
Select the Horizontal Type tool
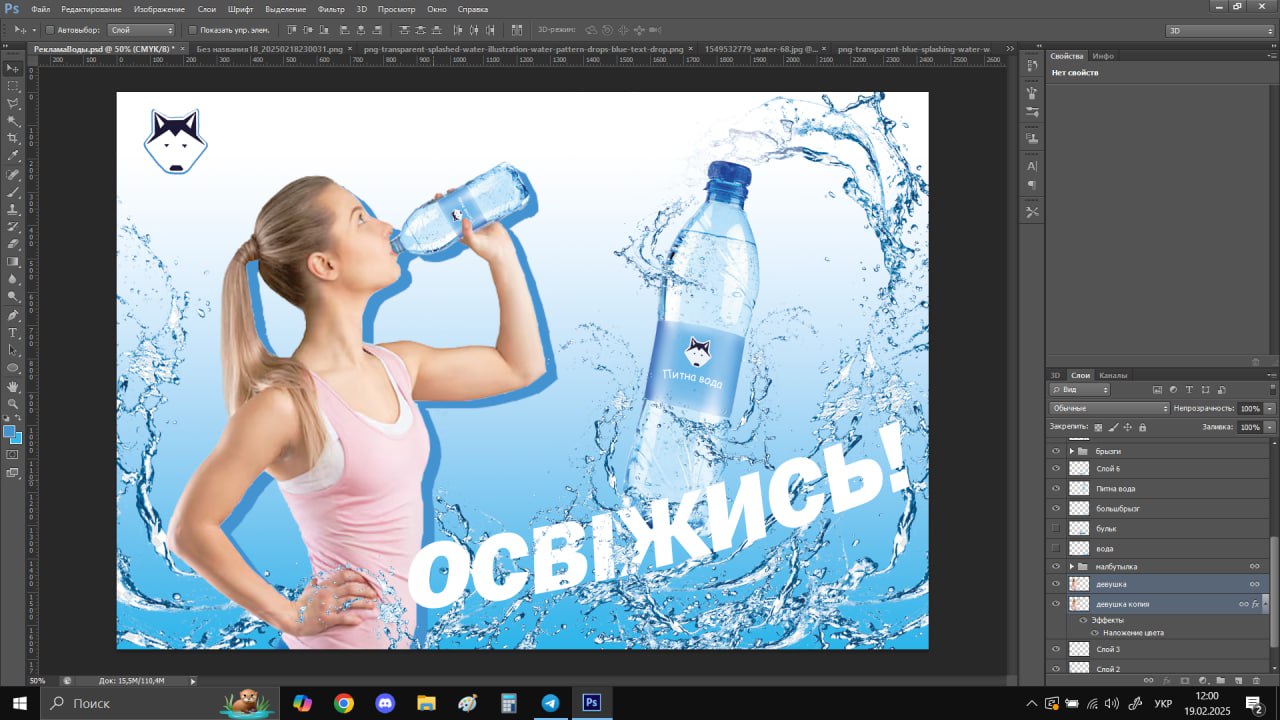13,332
